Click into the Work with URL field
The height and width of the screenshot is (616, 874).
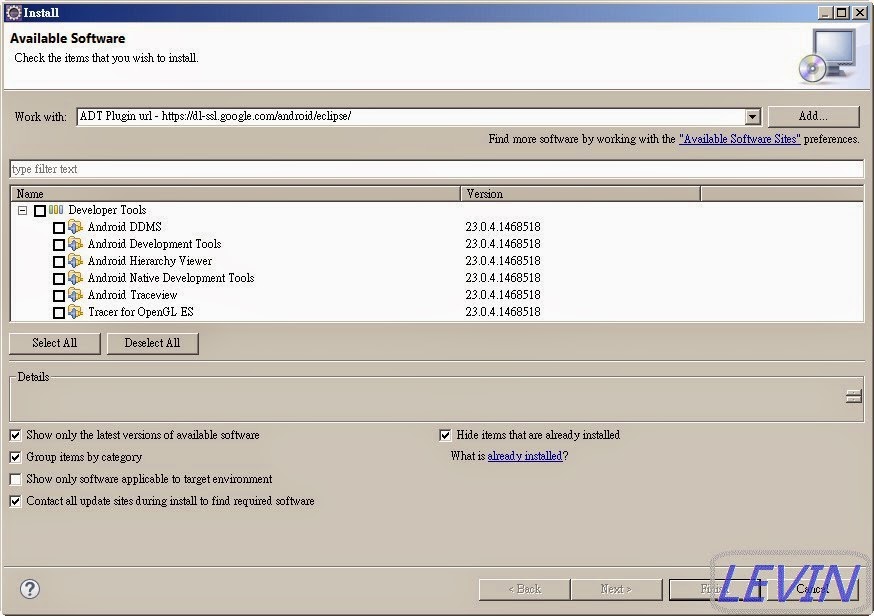click(x=410, y=116)
